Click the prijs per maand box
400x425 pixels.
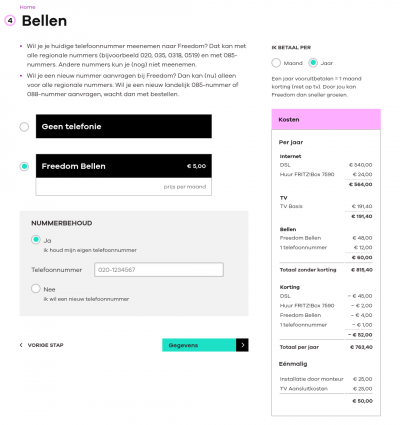[x=124, y=187]
